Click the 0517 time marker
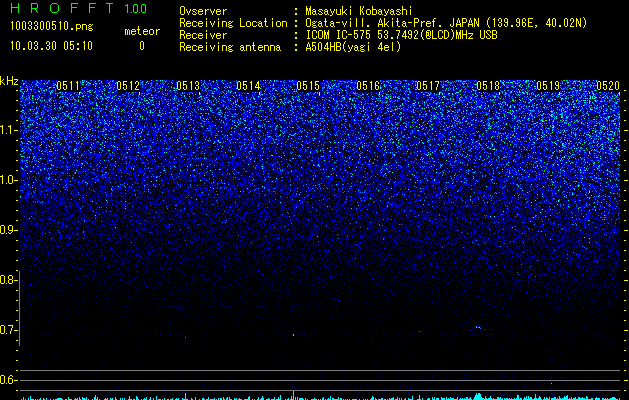Viewport: 629px width, 400px height. pyautogui.click(x=428, y=86)
